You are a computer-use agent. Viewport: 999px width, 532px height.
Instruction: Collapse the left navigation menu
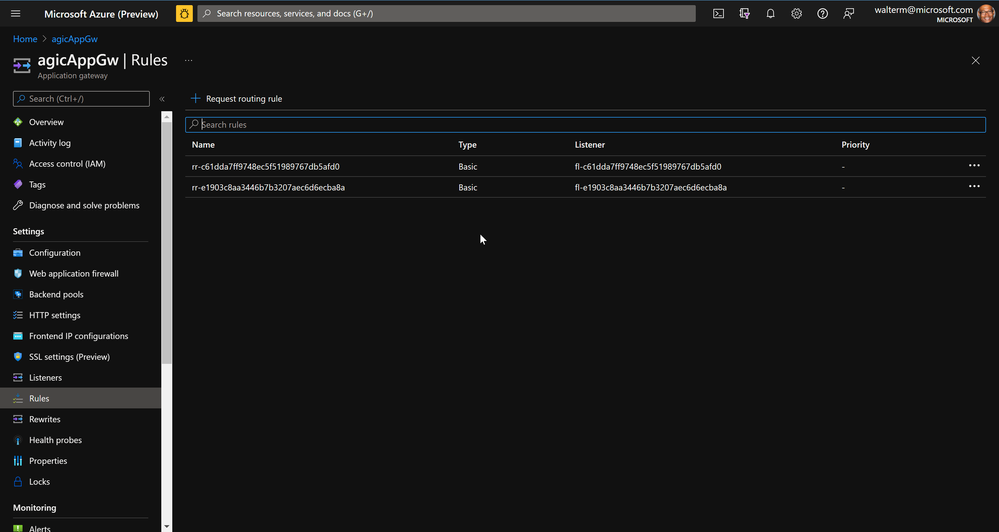pyautogui.click(x=162, y=99)
